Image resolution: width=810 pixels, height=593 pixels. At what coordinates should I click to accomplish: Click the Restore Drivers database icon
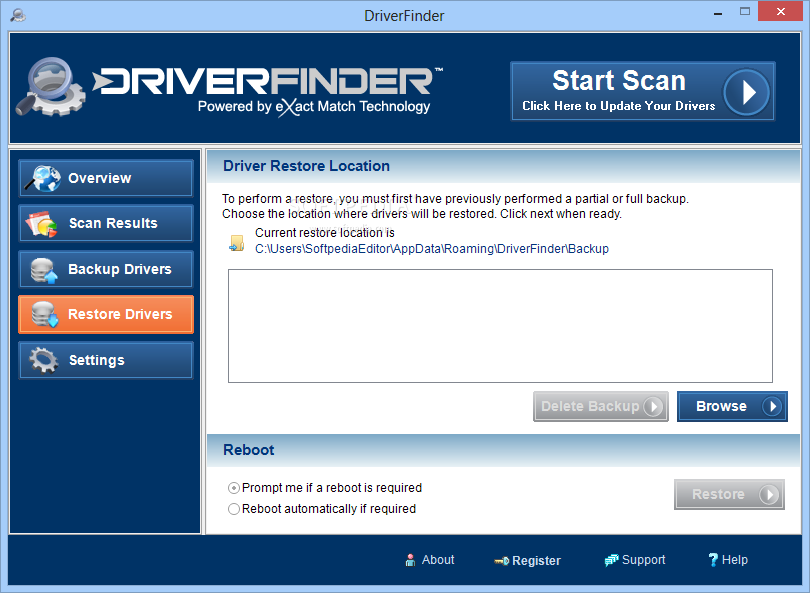coord(44,315)
